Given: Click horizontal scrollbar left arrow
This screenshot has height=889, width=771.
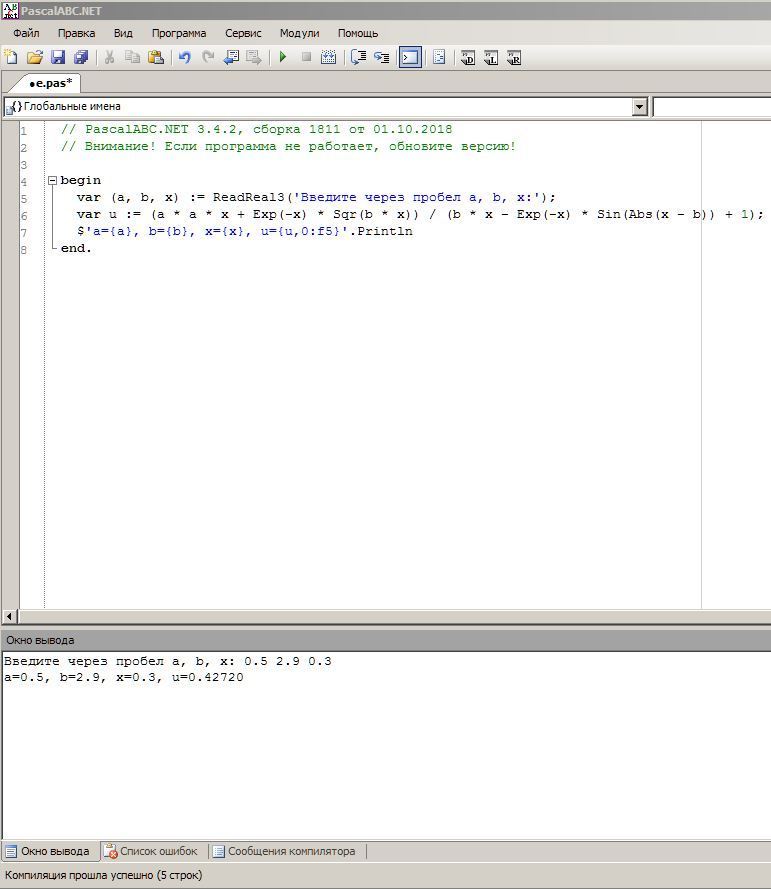Looking at the screenshot, I should tap(10, 616).
